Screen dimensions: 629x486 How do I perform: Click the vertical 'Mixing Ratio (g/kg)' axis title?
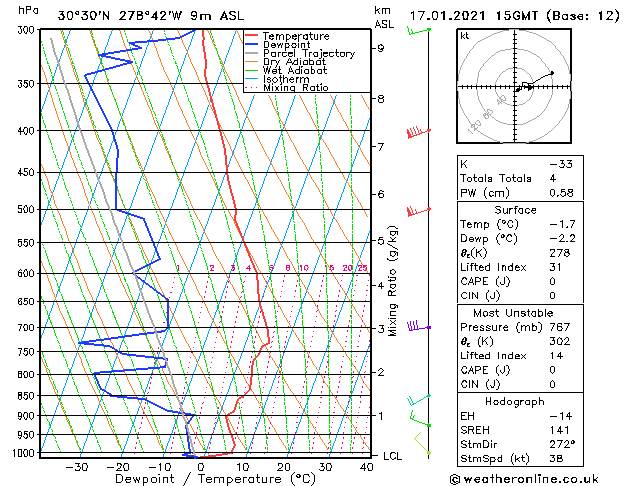point(392,281)
